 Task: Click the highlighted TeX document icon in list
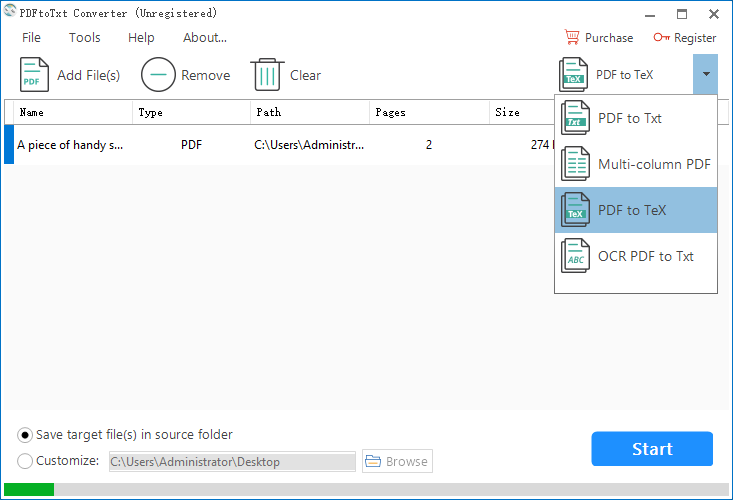(575, 210)
